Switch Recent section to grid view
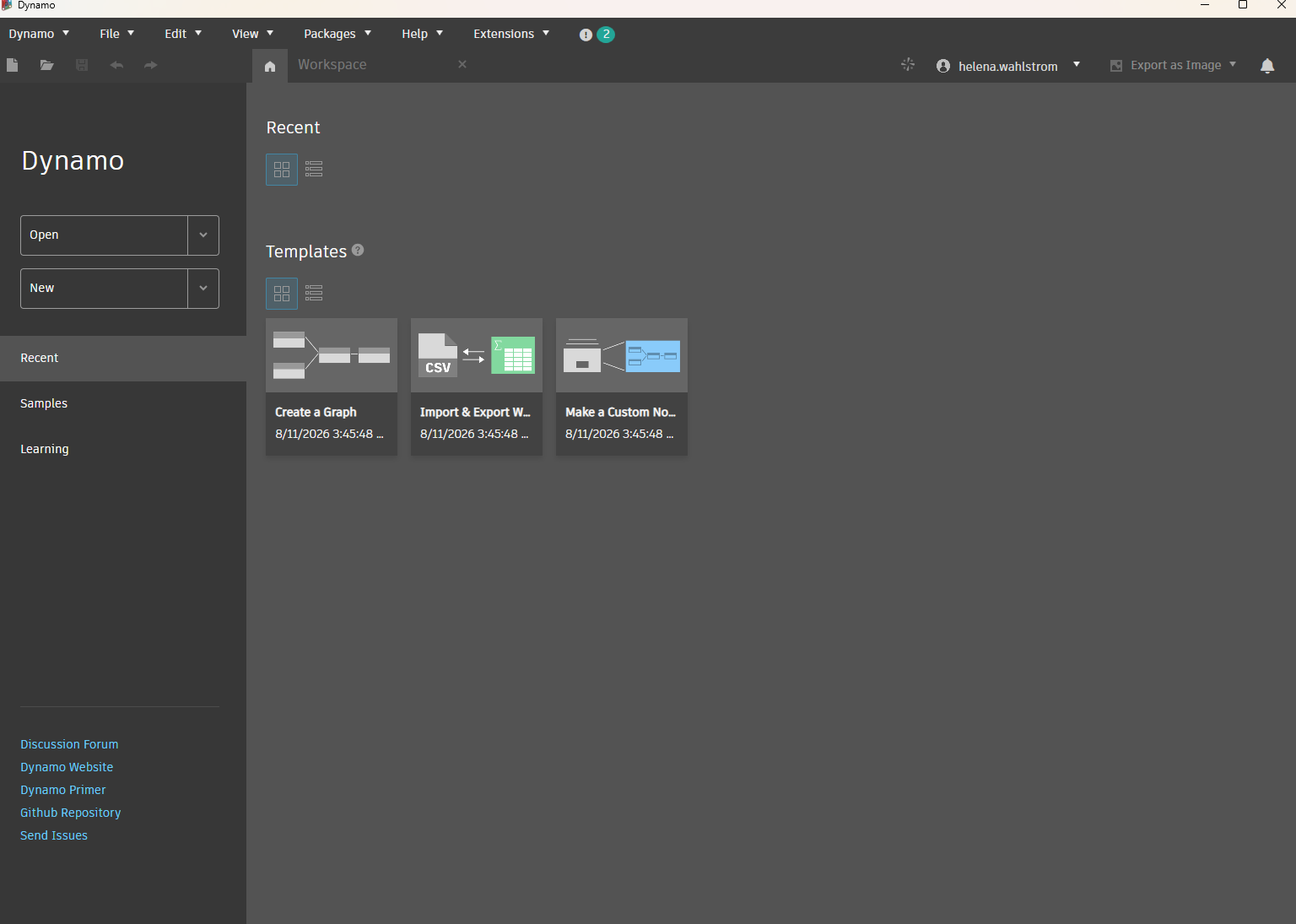The width and height of the screenshot is (1296, 924). point(282,170)
